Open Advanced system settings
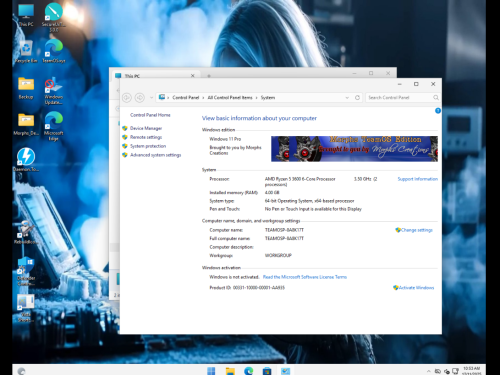This screenshot has width=500, height=375. pyautogui.click(x=155, y=155)
